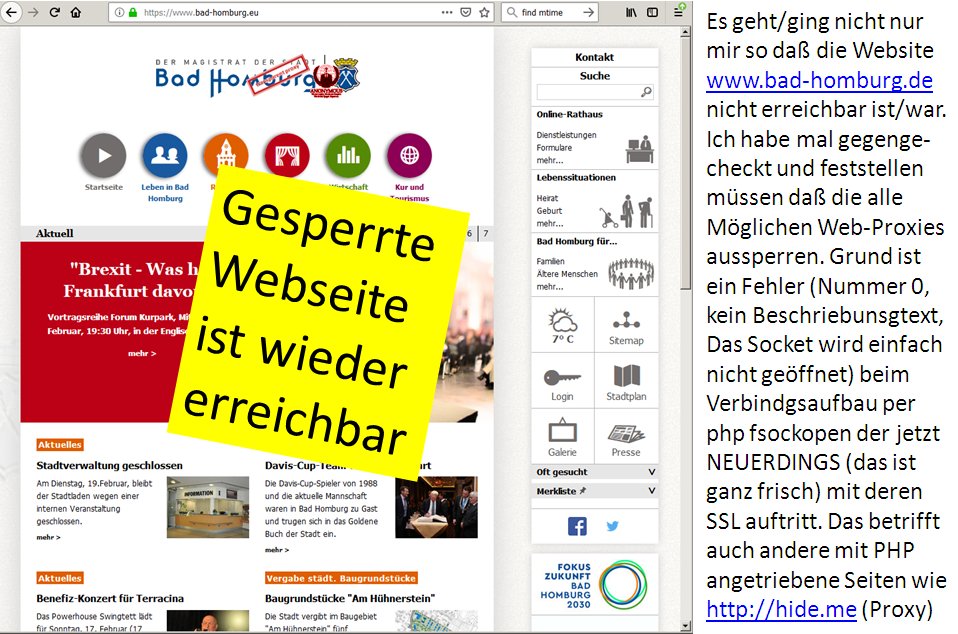The height and width of the screenshot is (634, 958).
Task: Click the website Suche input field
Action: pos(588,92)
